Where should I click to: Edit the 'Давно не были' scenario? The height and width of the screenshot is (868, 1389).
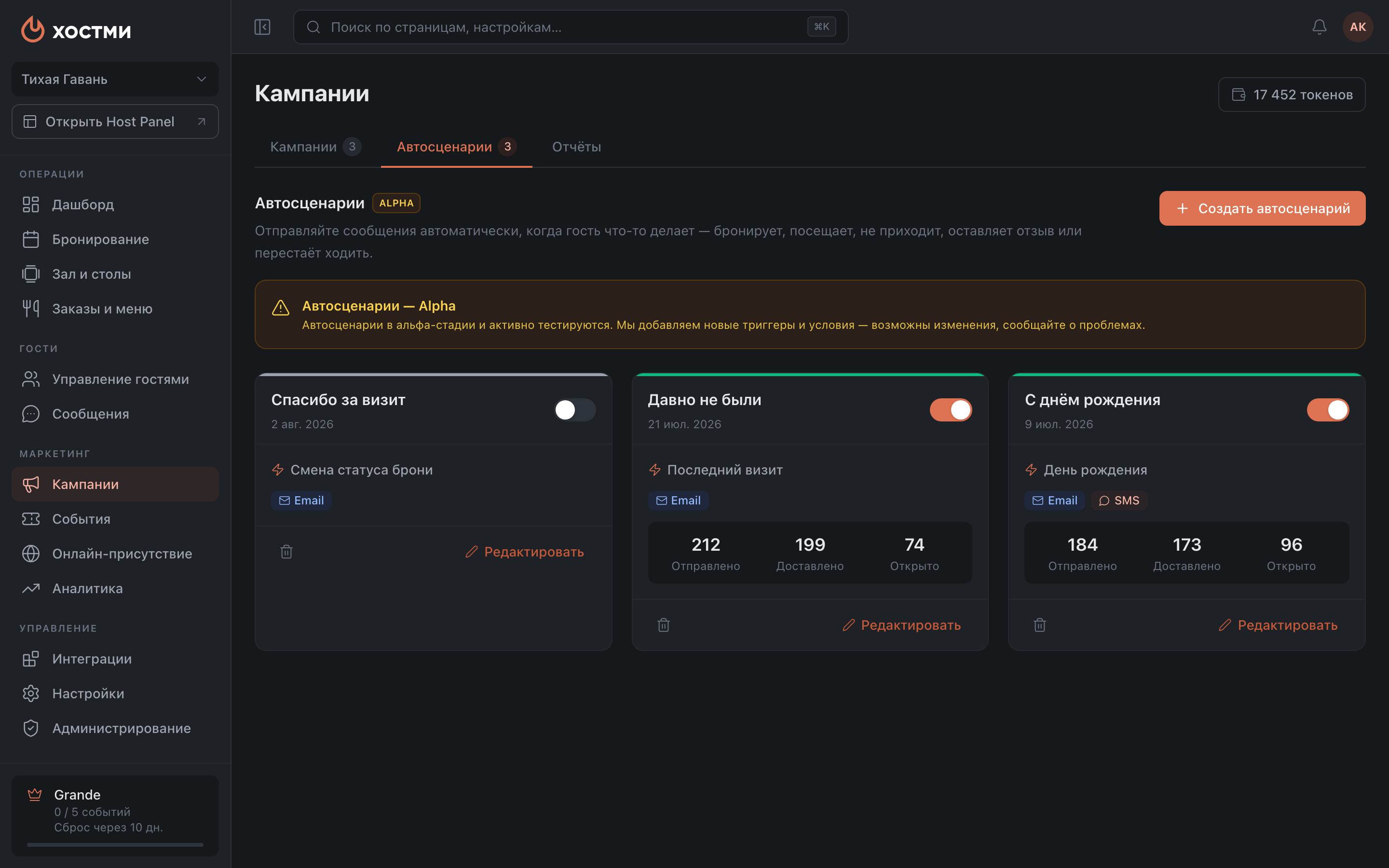pos(902,624)
